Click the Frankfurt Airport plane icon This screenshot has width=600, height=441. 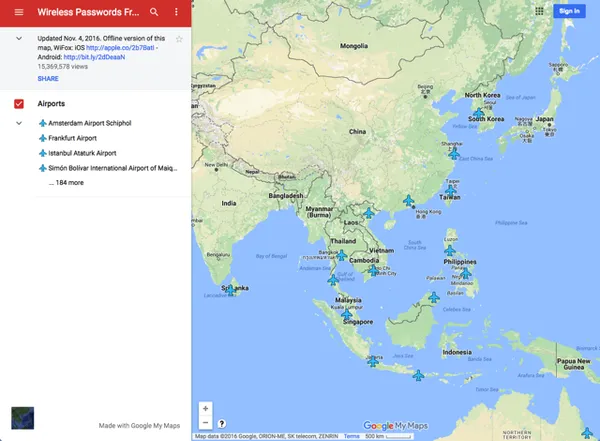(43, 138)
